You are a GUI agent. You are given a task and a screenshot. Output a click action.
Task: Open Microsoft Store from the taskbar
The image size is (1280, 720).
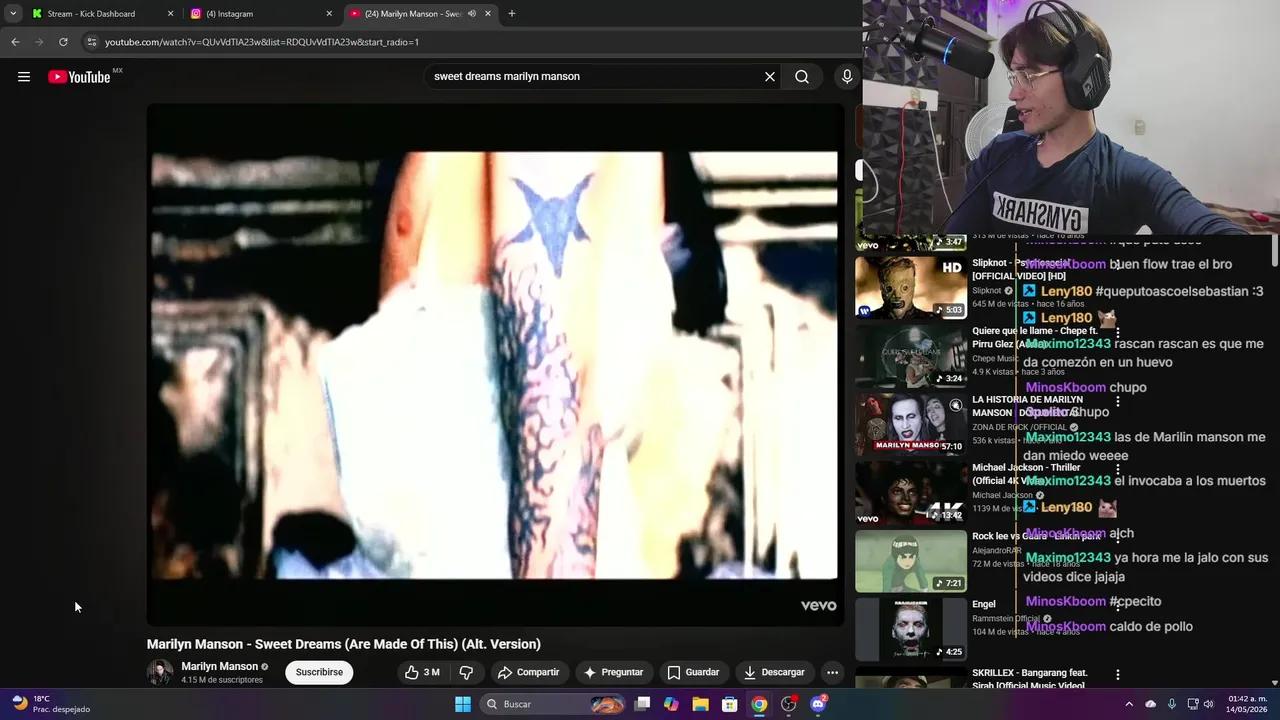[730, 704]
